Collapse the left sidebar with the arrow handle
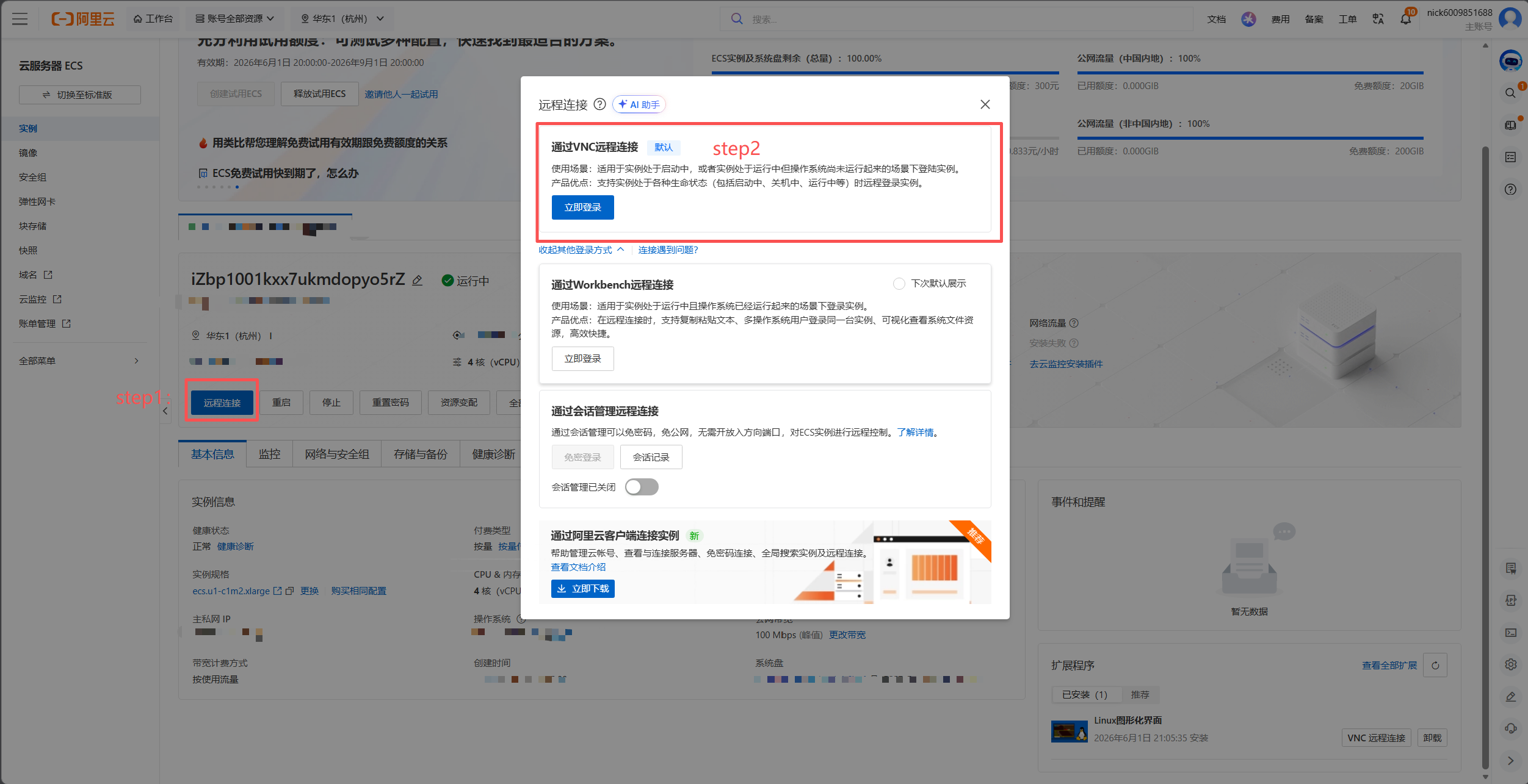Screen dimensions: 1528x784 coord(165,411)
